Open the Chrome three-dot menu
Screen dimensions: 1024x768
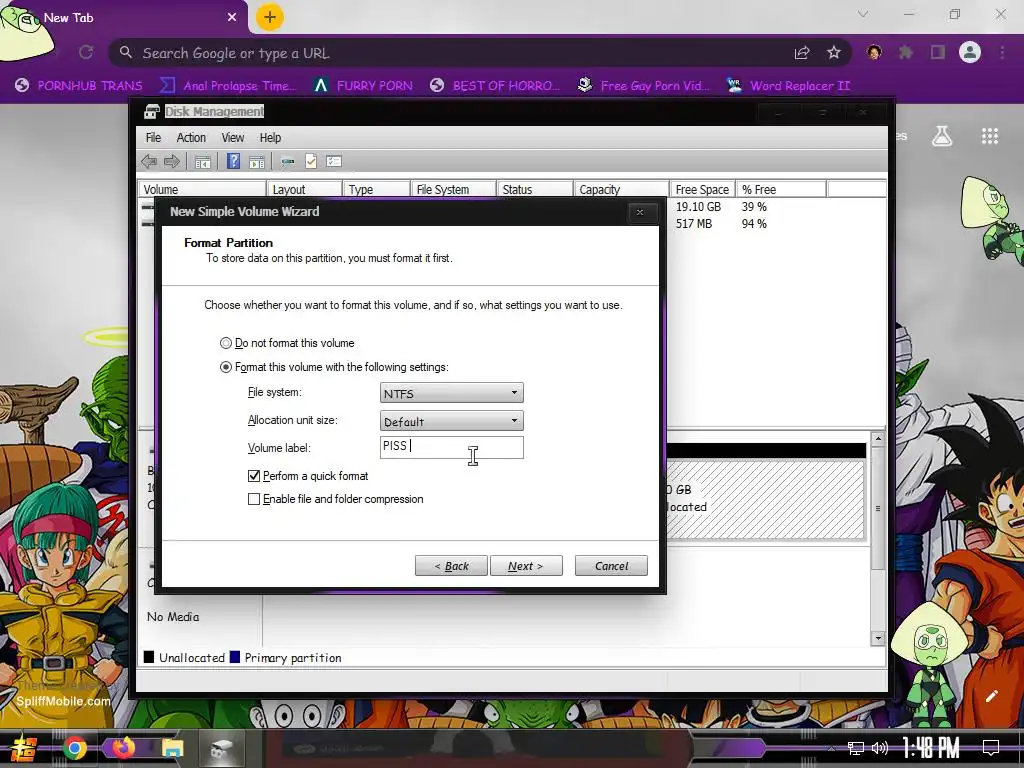click(x=1002, y=52)
